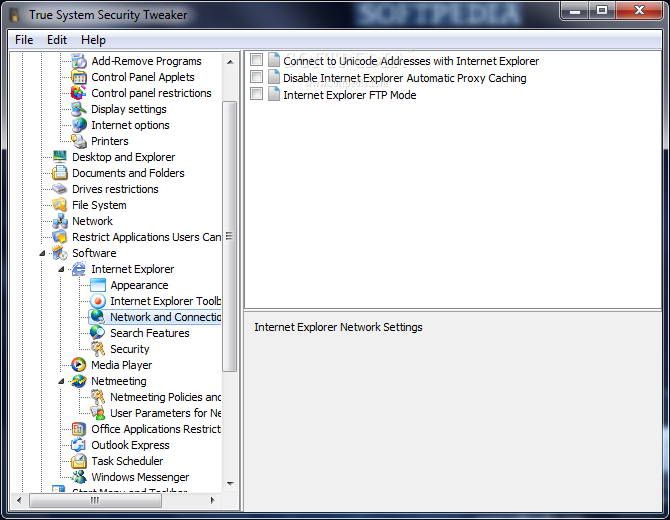Select 'File System' tree label
Viewport: 670px width, 520px height.
pos(99,205)
